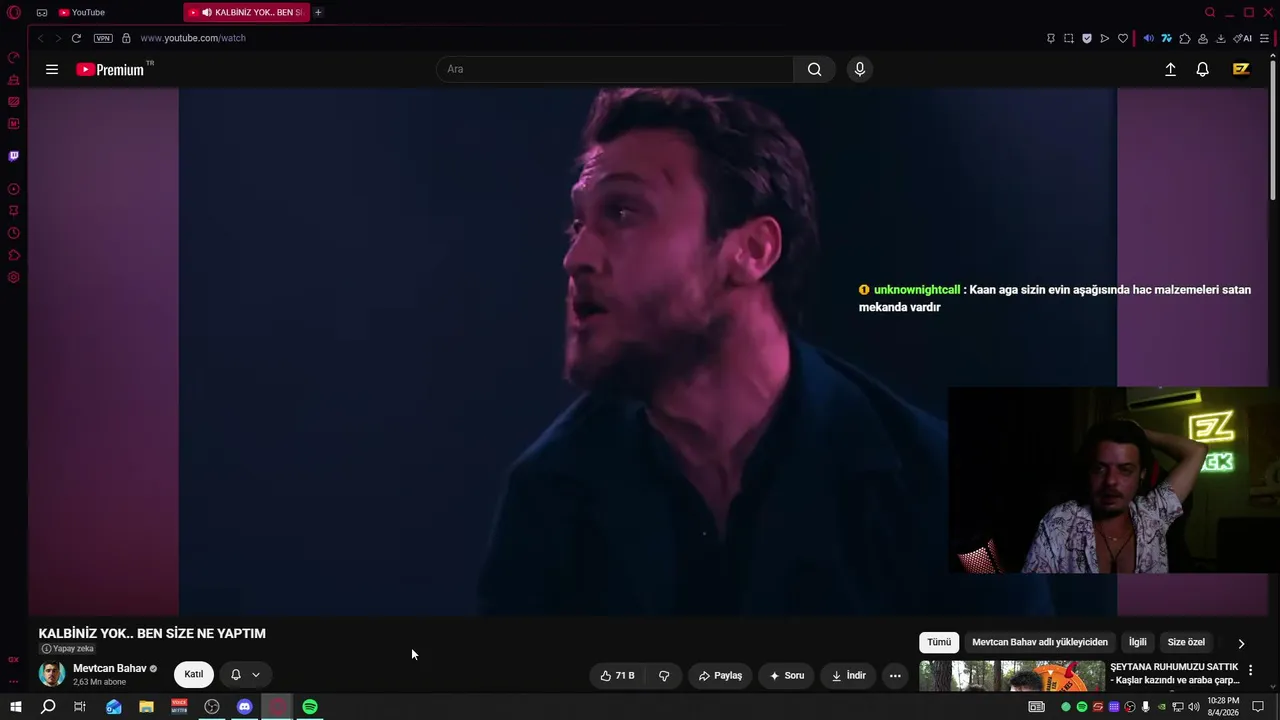Open the EZ account avatar menu
The image size is (1280, 720).
pyautogui.click(x=1241, y=69)
